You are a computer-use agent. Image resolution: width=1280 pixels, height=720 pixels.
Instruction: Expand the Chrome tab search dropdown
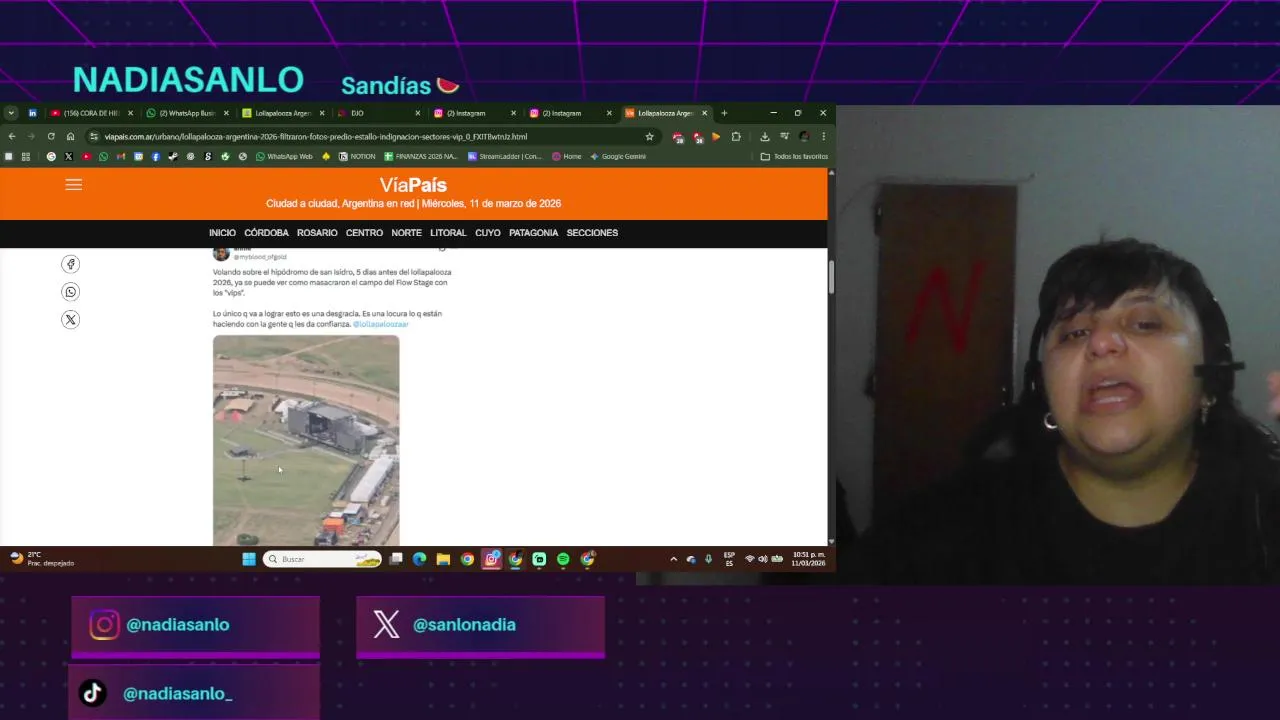(11, 113)
